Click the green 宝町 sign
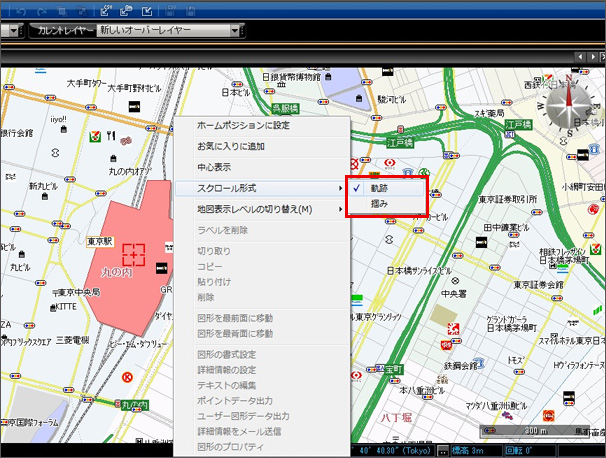 click(393, 369)
